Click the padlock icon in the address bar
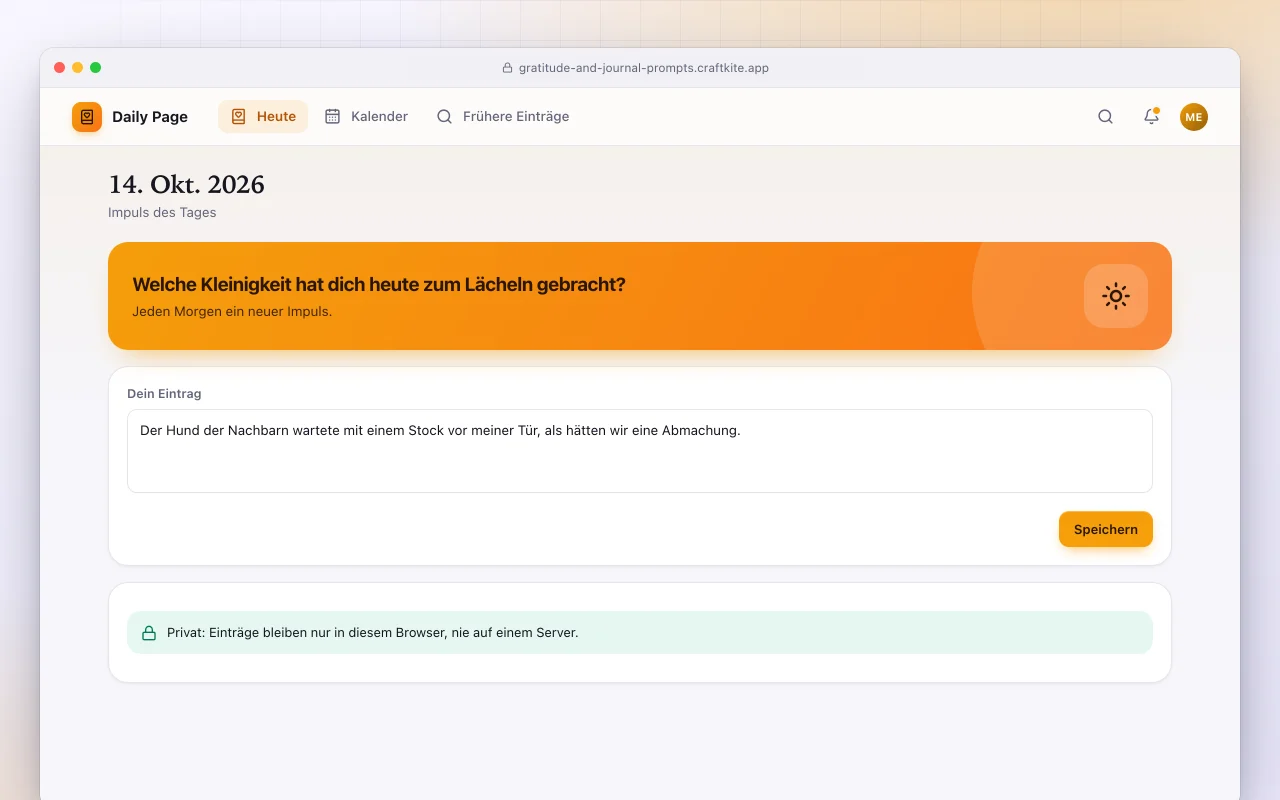 tap(507, 69)
